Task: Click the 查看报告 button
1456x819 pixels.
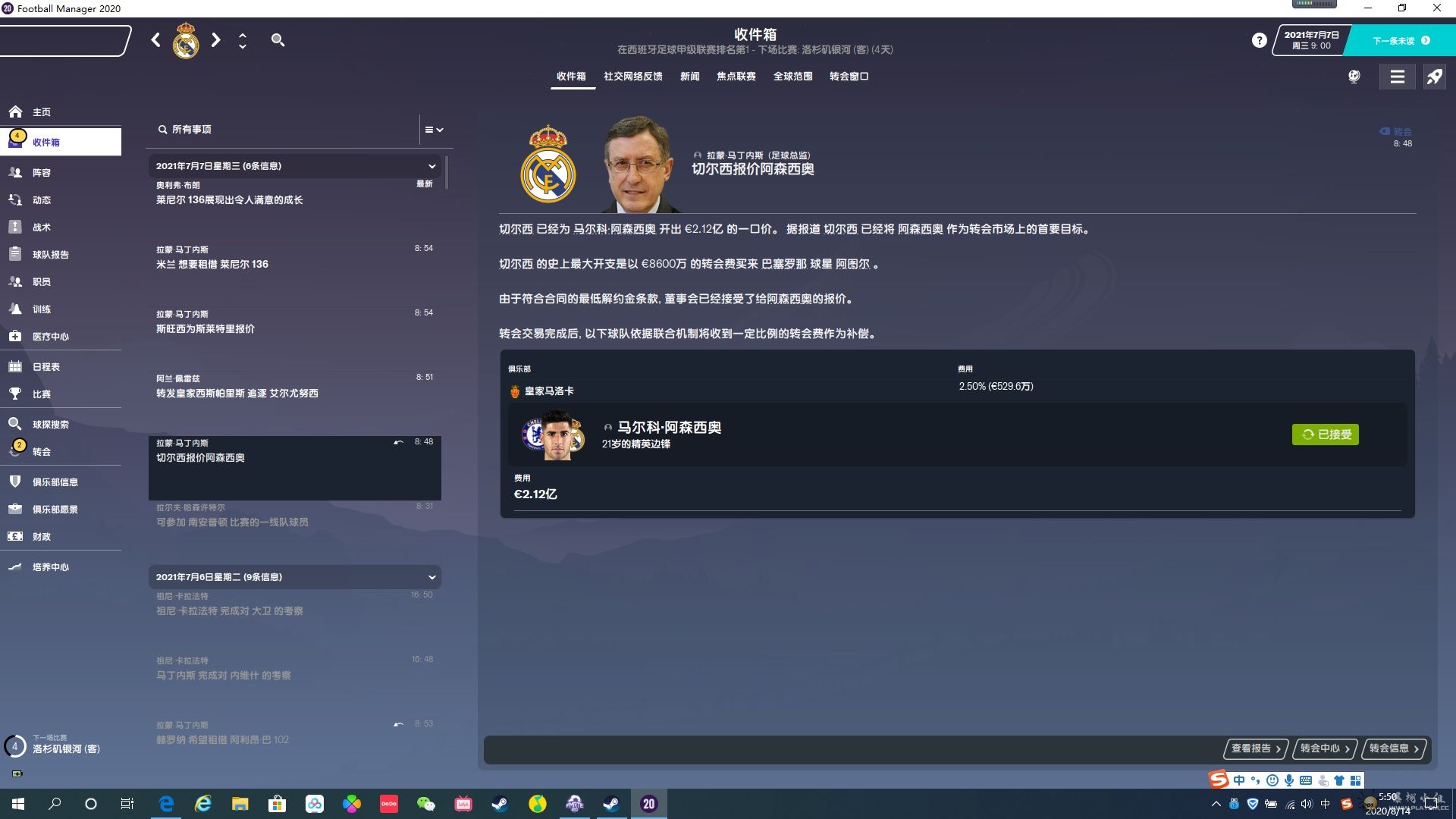Action: pyautogui.click(x=1255, y=748)
